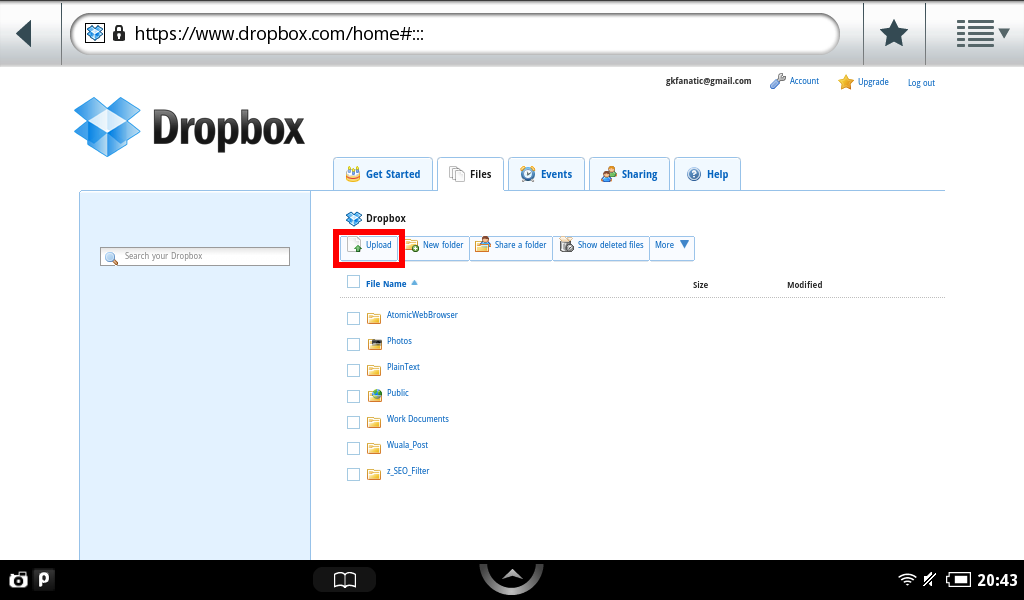This screenshot has height=600, width=1024.
Task: Click the Upload button
Action: (x=369, y=246)
